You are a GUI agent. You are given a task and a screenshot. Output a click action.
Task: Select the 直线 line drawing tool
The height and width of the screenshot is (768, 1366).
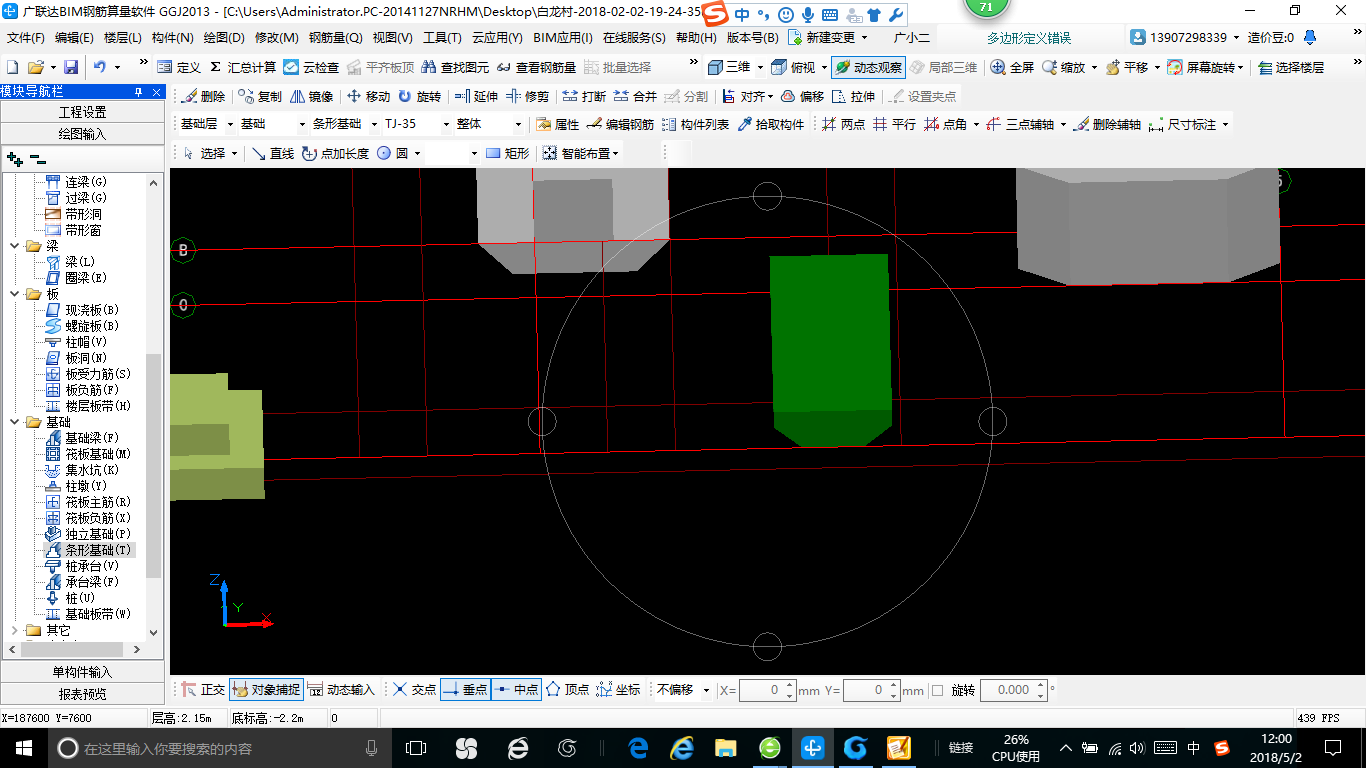272,153
